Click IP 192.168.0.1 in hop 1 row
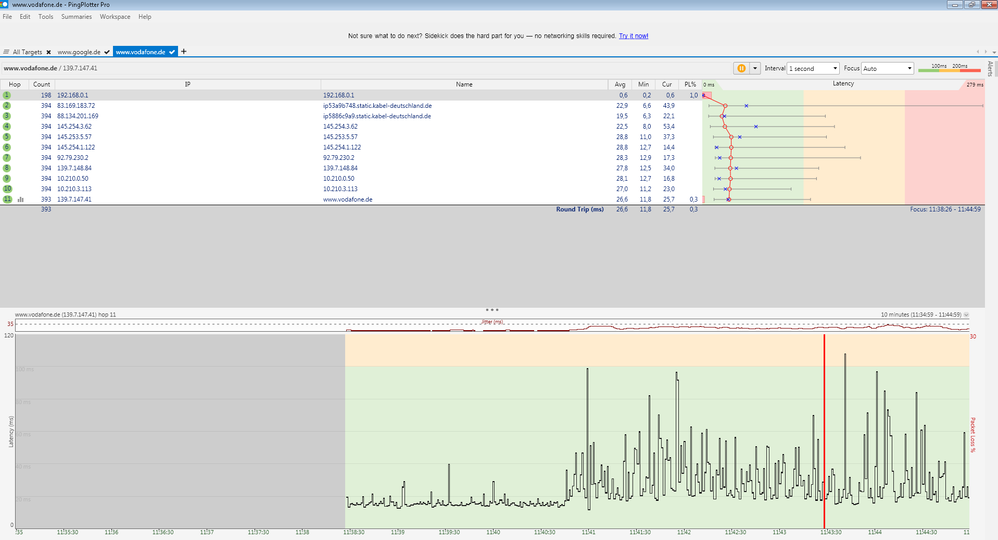This screenshot has height=540, width=998. click(73, 95)
